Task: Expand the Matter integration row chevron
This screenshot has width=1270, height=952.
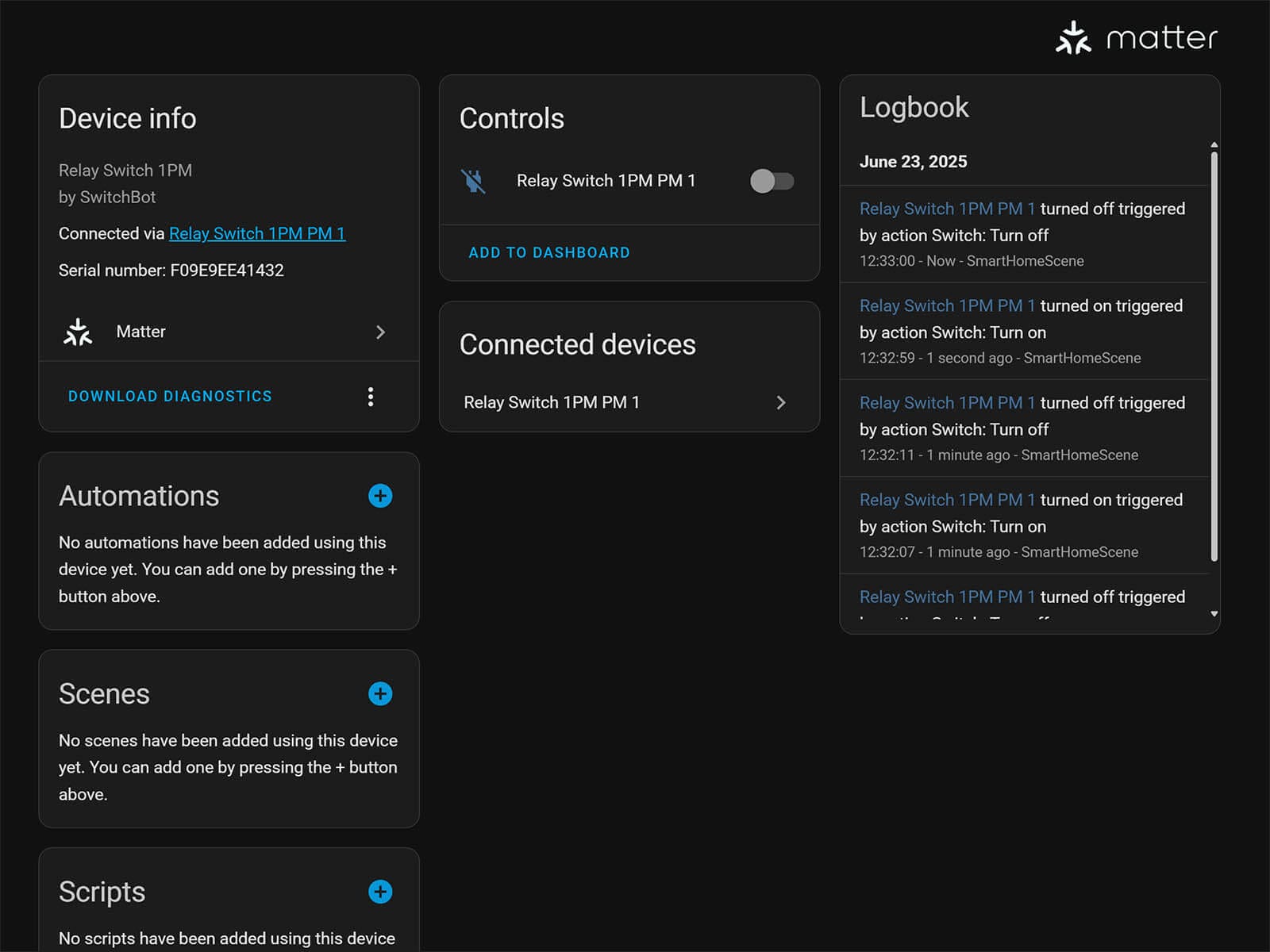Action: (x=380, y=332)
